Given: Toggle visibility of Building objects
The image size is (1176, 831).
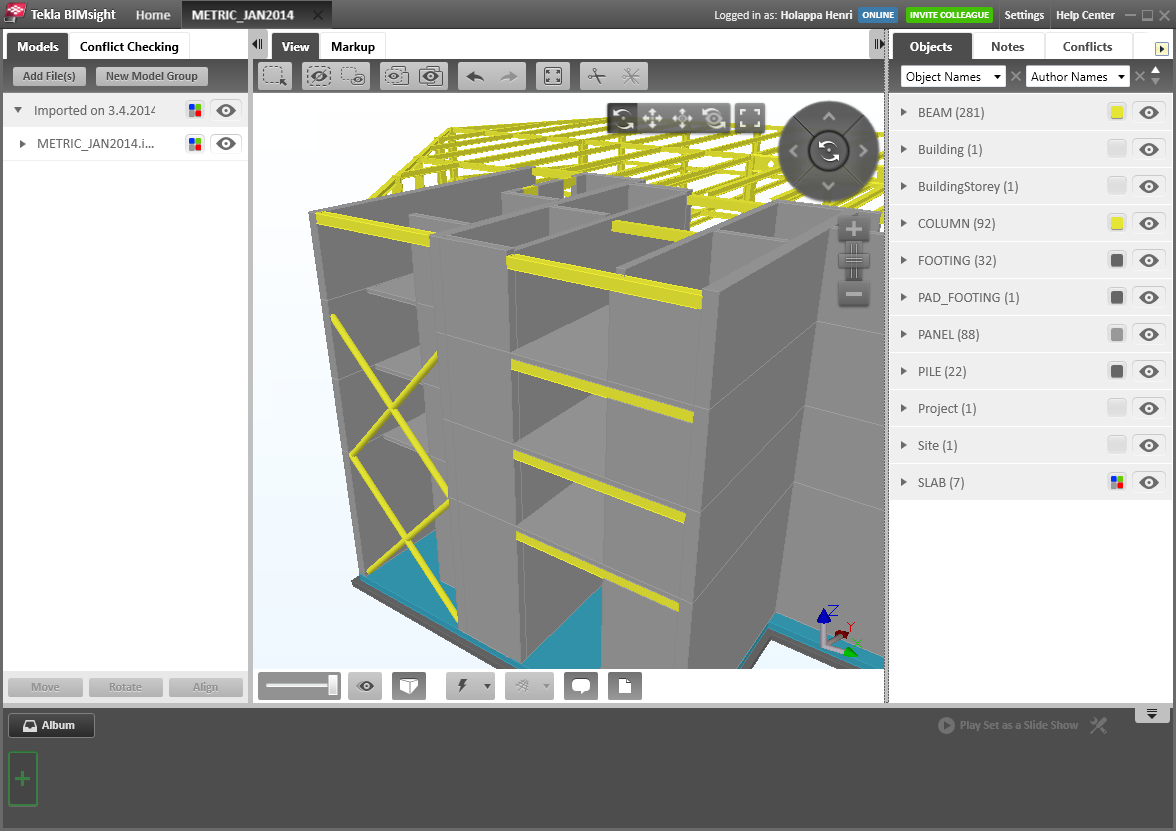Looking at the screenshot, I should [1148, 149].
